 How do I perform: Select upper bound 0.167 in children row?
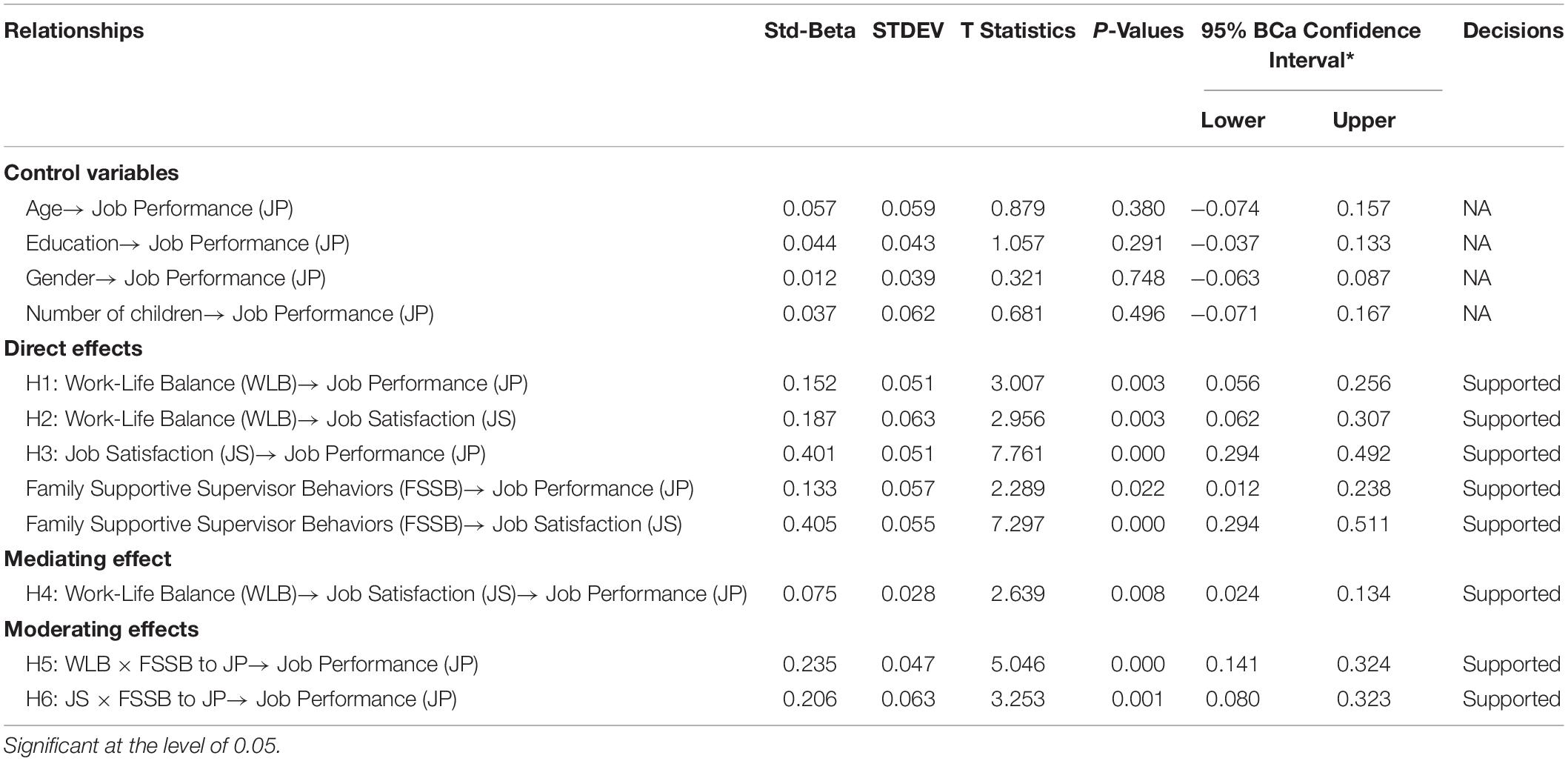click(x=1364, y=314)
